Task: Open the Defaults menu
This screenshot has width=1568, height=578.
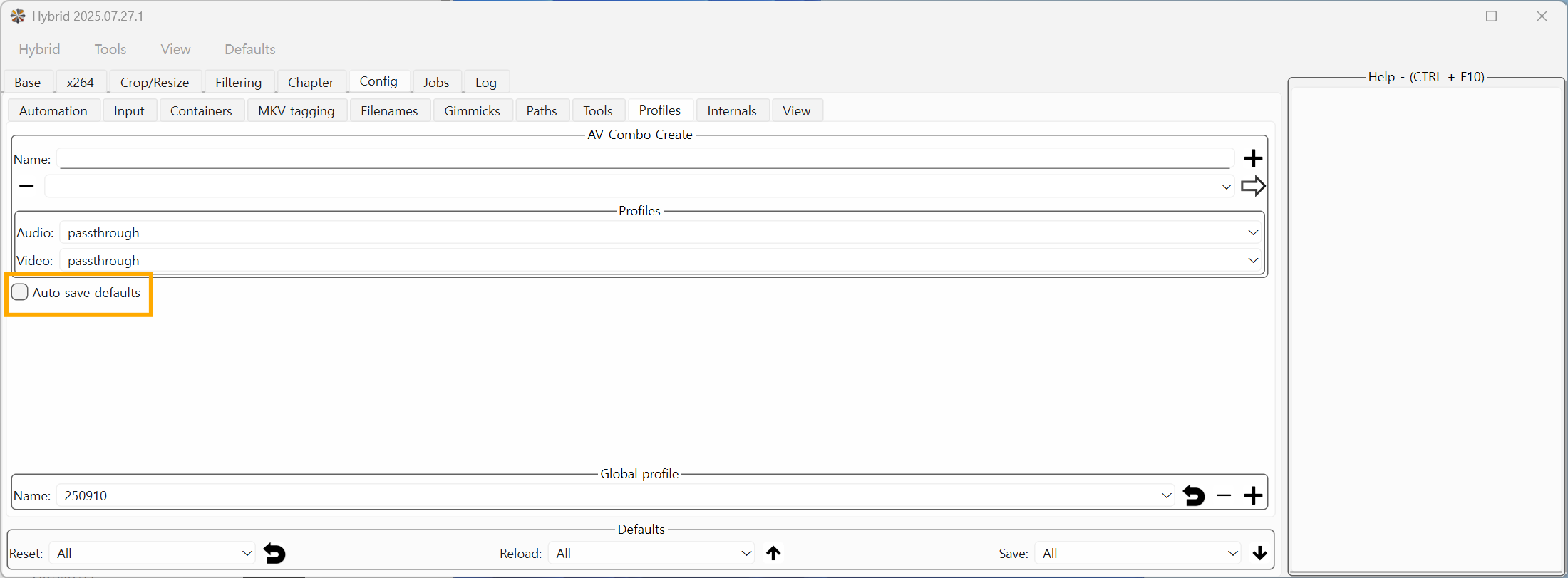Action: (250, 49)
